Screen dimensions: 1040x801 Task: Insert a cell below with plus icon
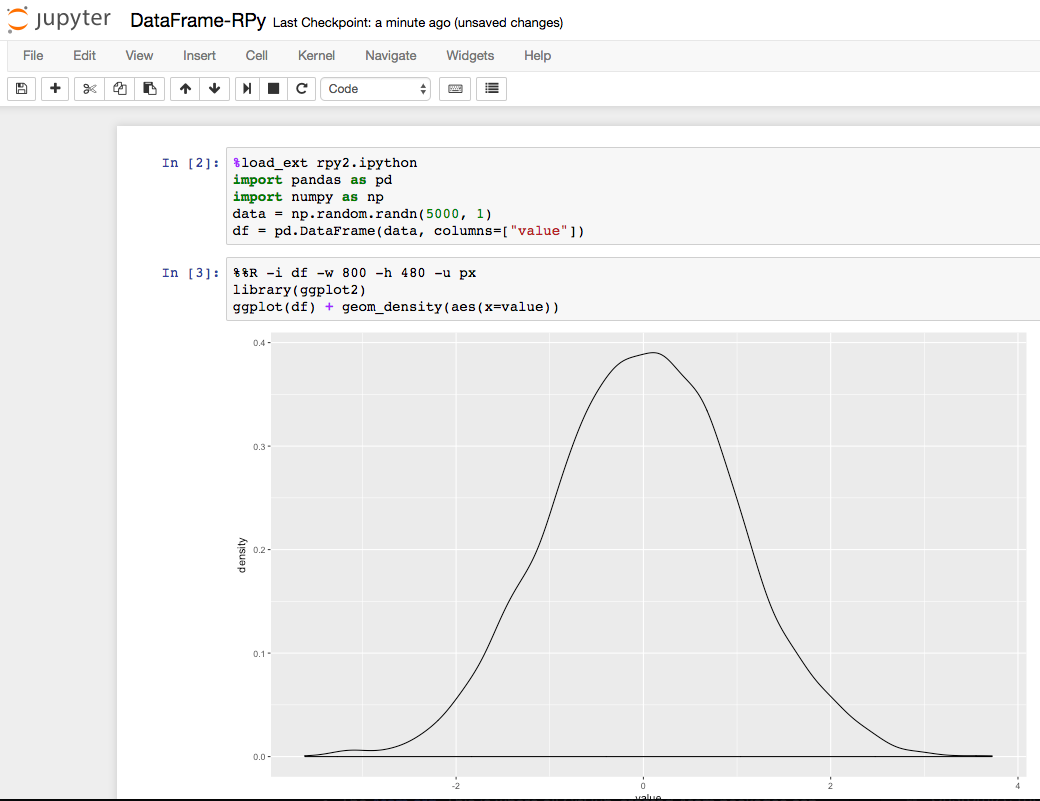tap(55, 89)
